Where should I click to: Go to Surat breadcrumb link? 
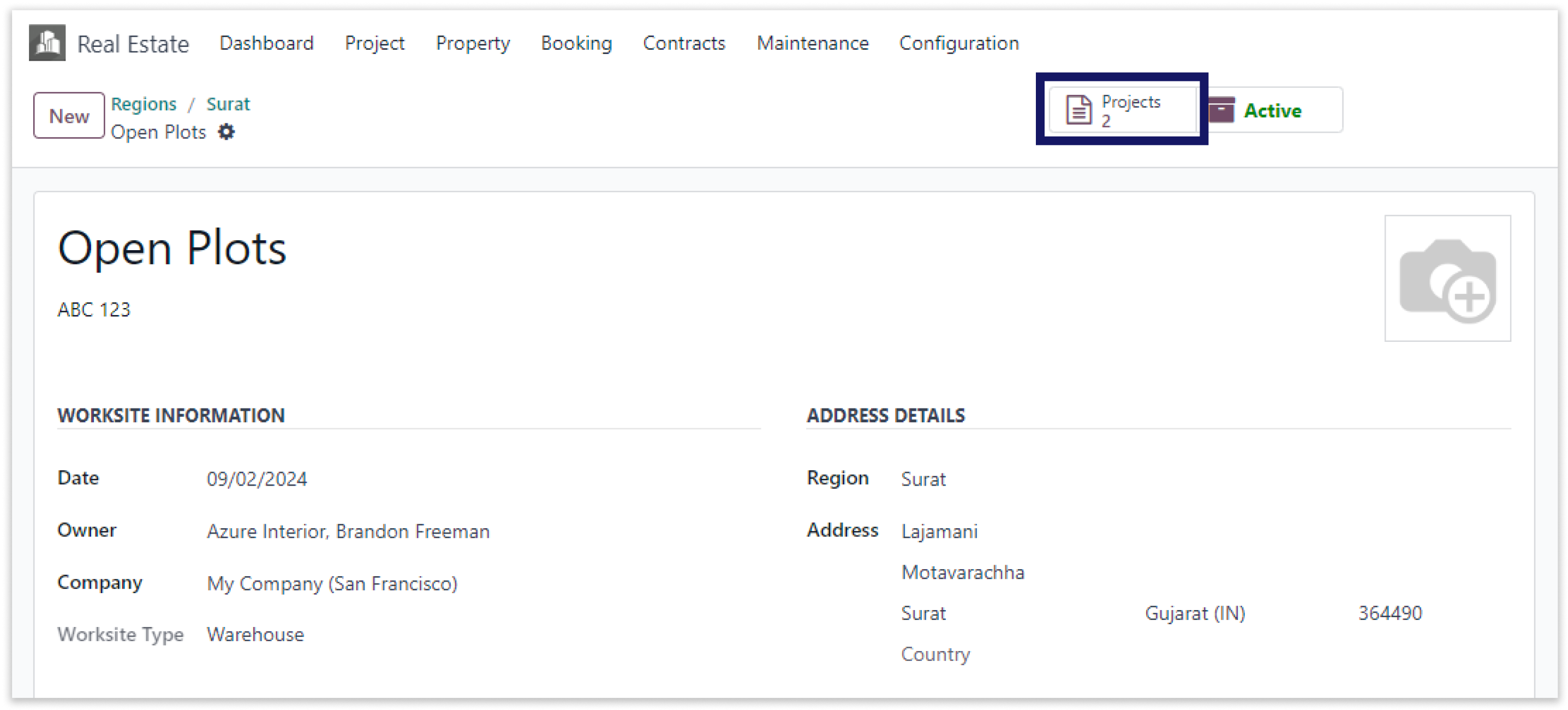coord(228,104)
